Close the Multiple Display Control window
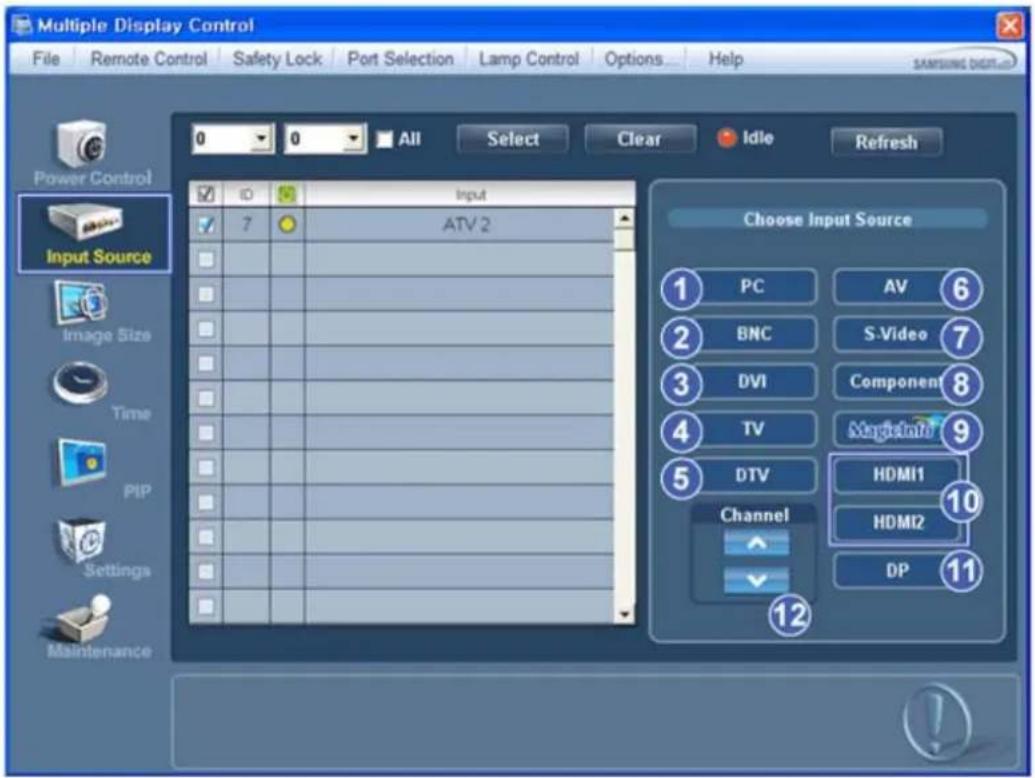This screenshot has height=778, width=1035. click(x=1010, y=26)
